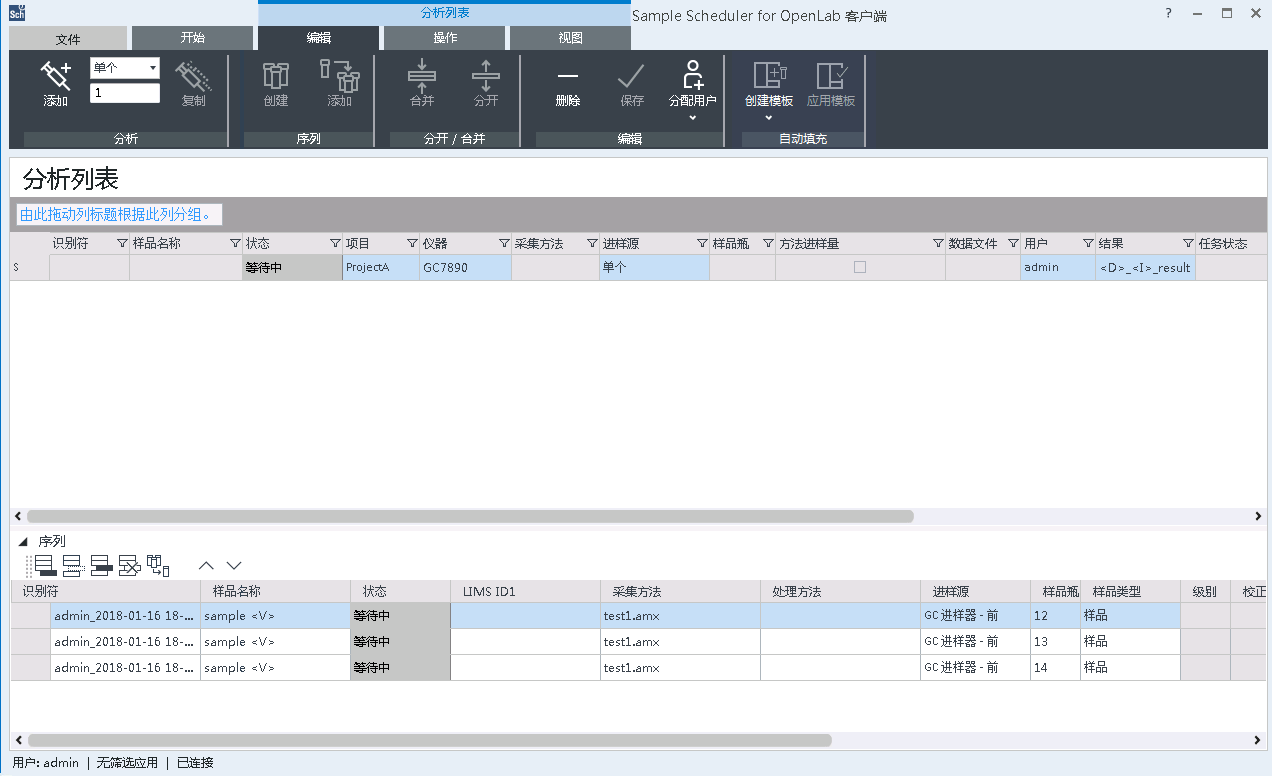This screenshot has height=776, width=1272.
Task: Click the move down arrow in 序列 toolbar
Action: click(234, 566)
